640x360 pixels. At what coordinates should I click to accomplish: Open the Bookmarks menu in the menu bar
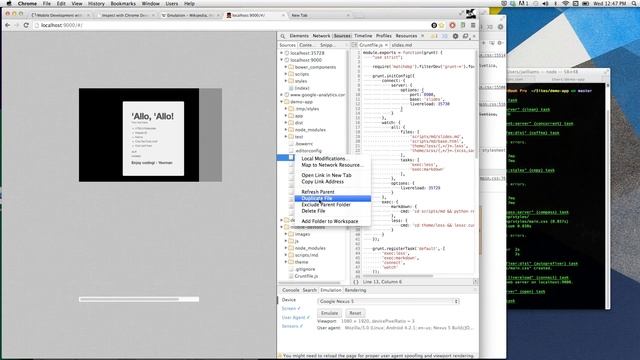tap(123, 3)
